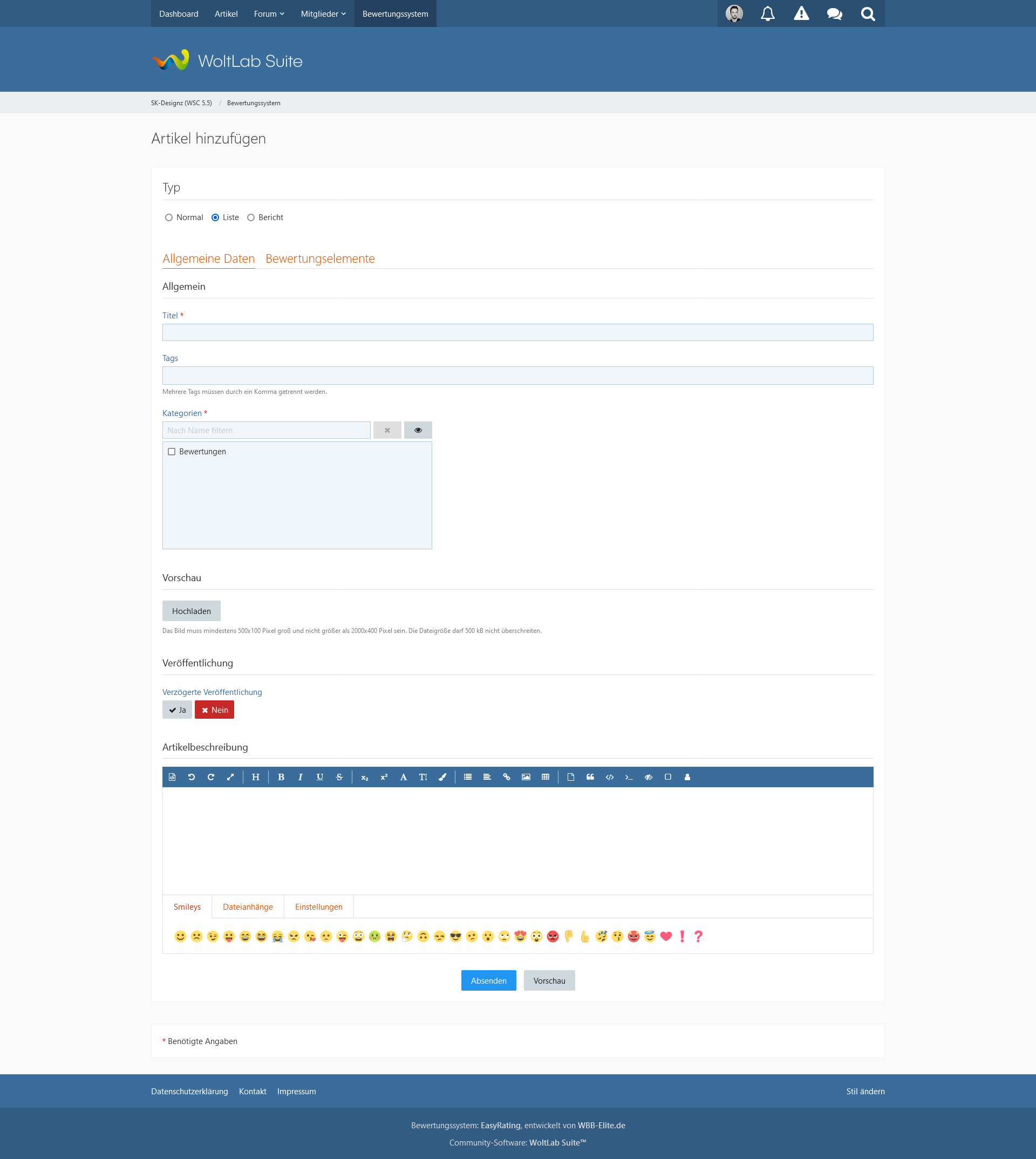Screen dimensions: 1036x1159
Task: Open the Dateianhänge tab
Action: (248, 907)
